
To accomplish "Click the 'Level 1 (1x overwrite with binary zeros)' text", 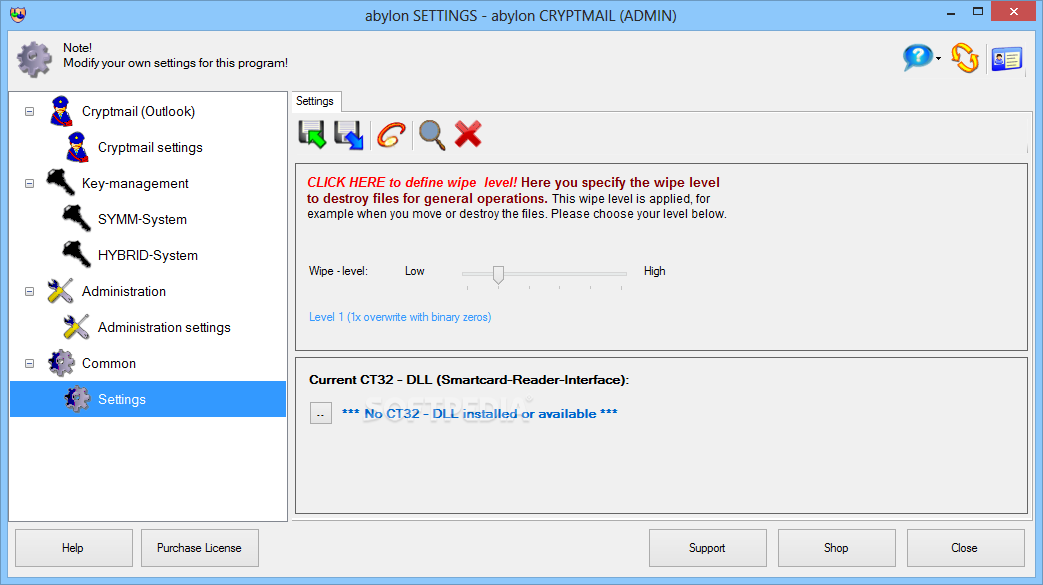I will [x=400, y=317].
